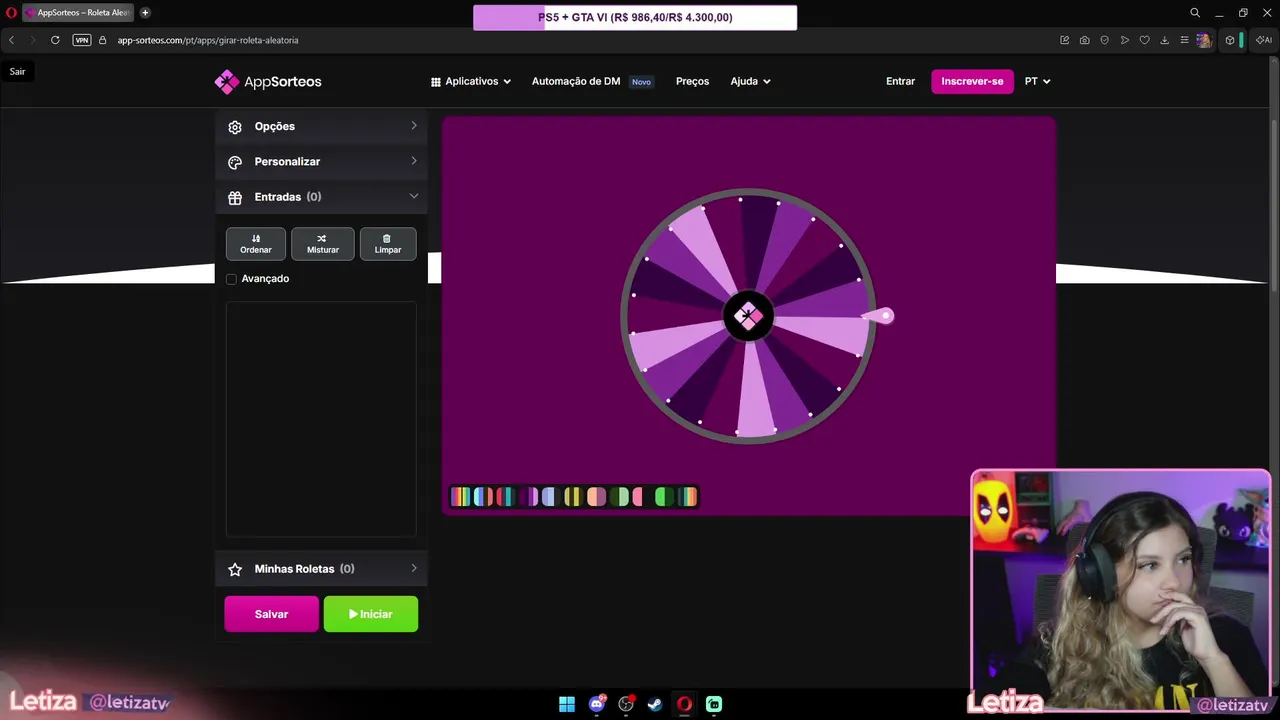The width and height of the screenshot is (1280, 720).
Task: Select the cyan-blue-red palette swatch
Action: coord(483,497)
